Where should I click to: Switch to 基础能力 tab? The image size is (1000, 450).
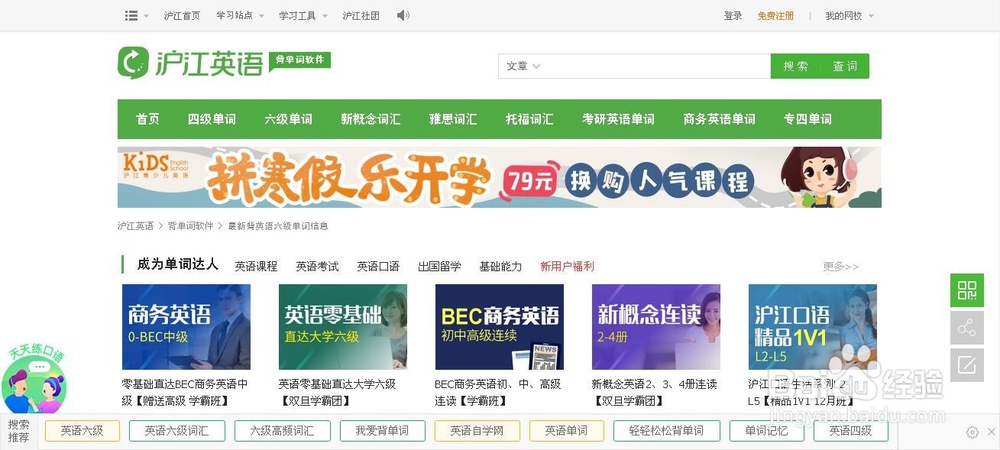point(501,266)
